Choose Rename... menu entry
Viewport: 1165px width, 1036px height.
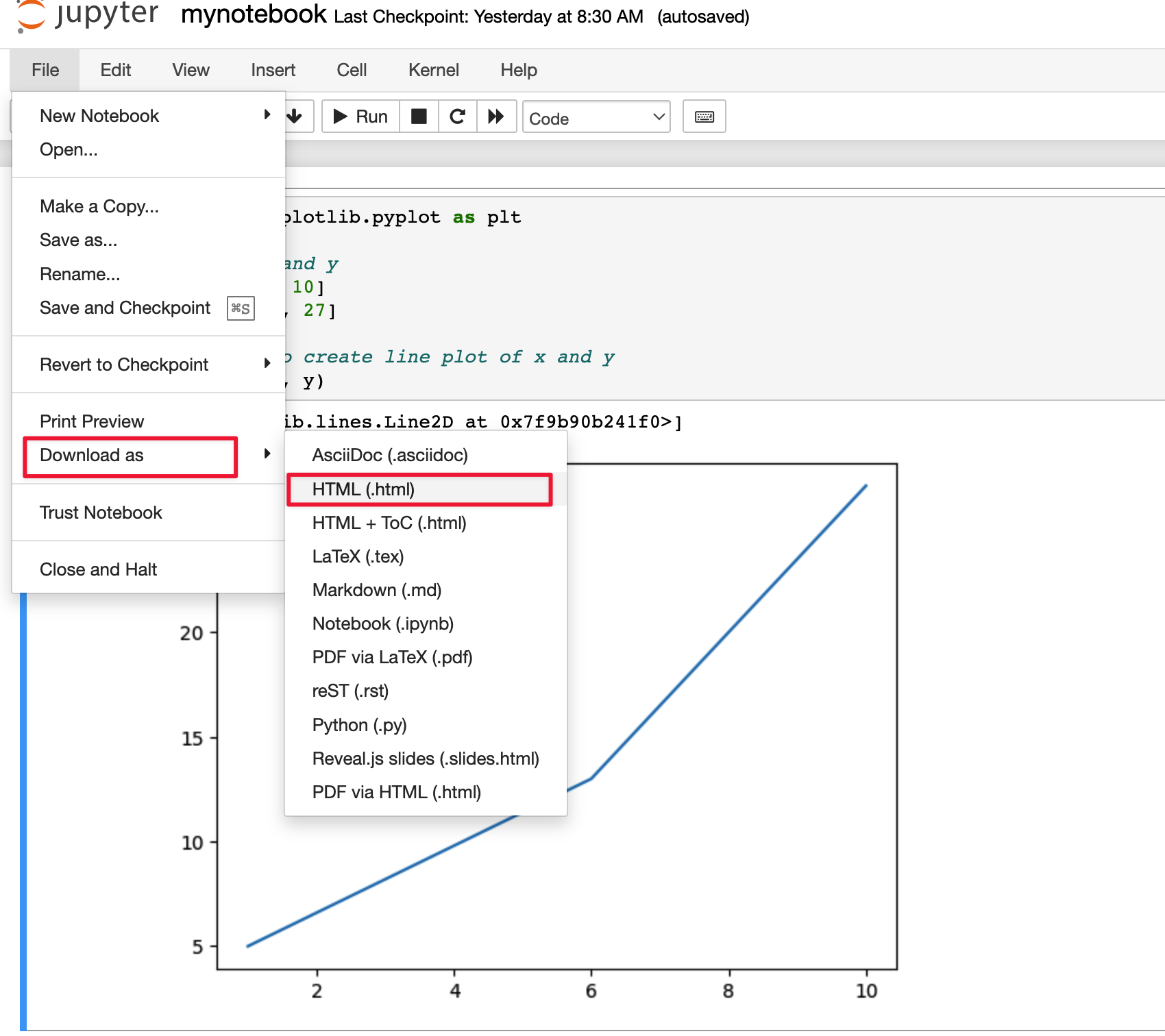(148, 274)
